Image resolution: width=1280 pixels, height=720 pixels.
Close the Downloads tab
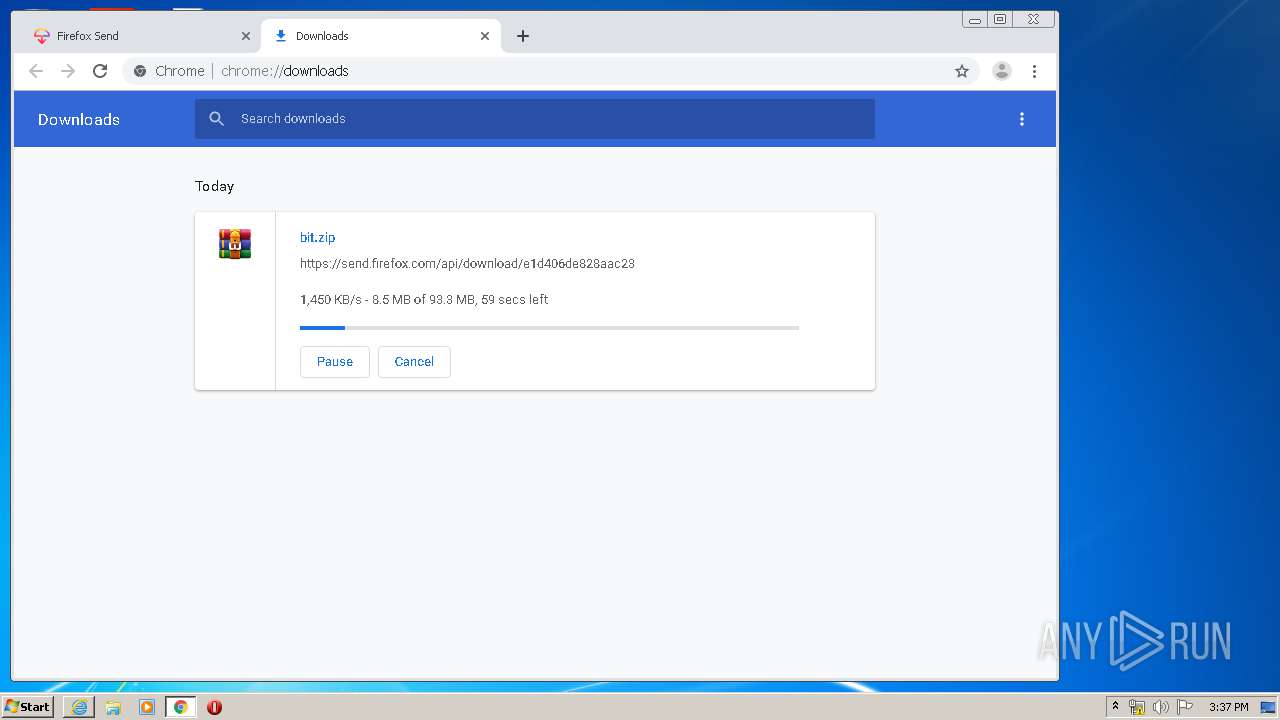(485, 36)
